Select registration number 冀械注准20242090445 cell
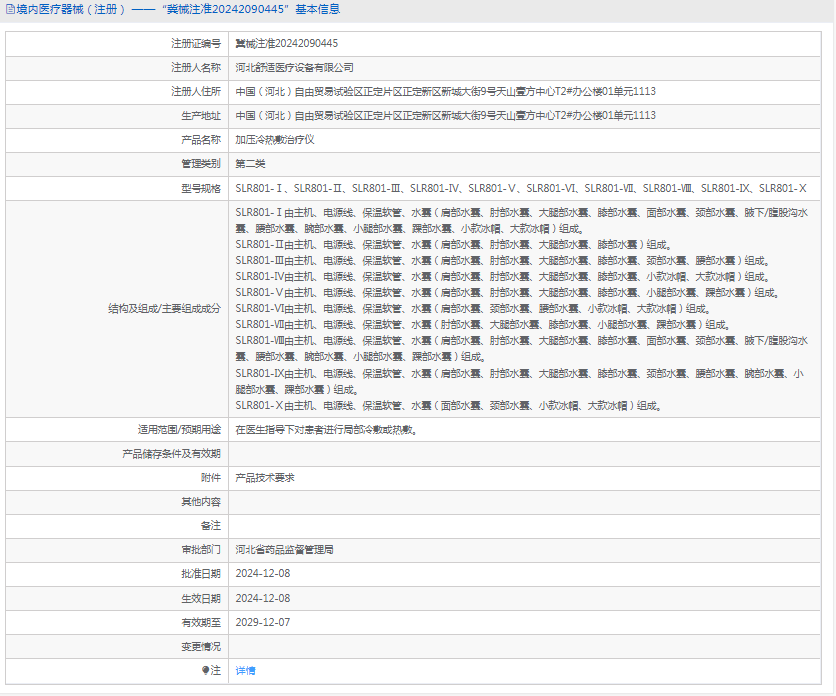836x696 pixels. click(x=287, y=43)
